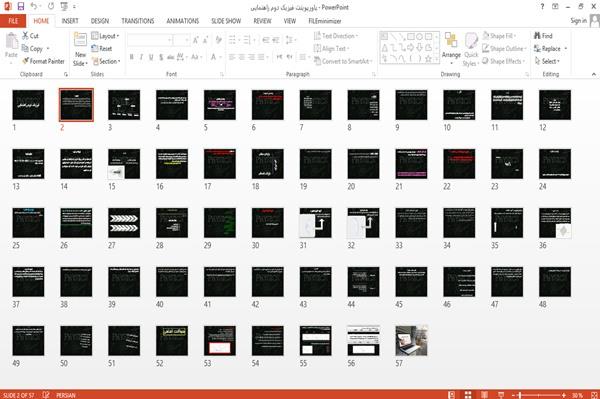
Task: Click the Zoom Out minus button
Action: [x=514, y=395]
